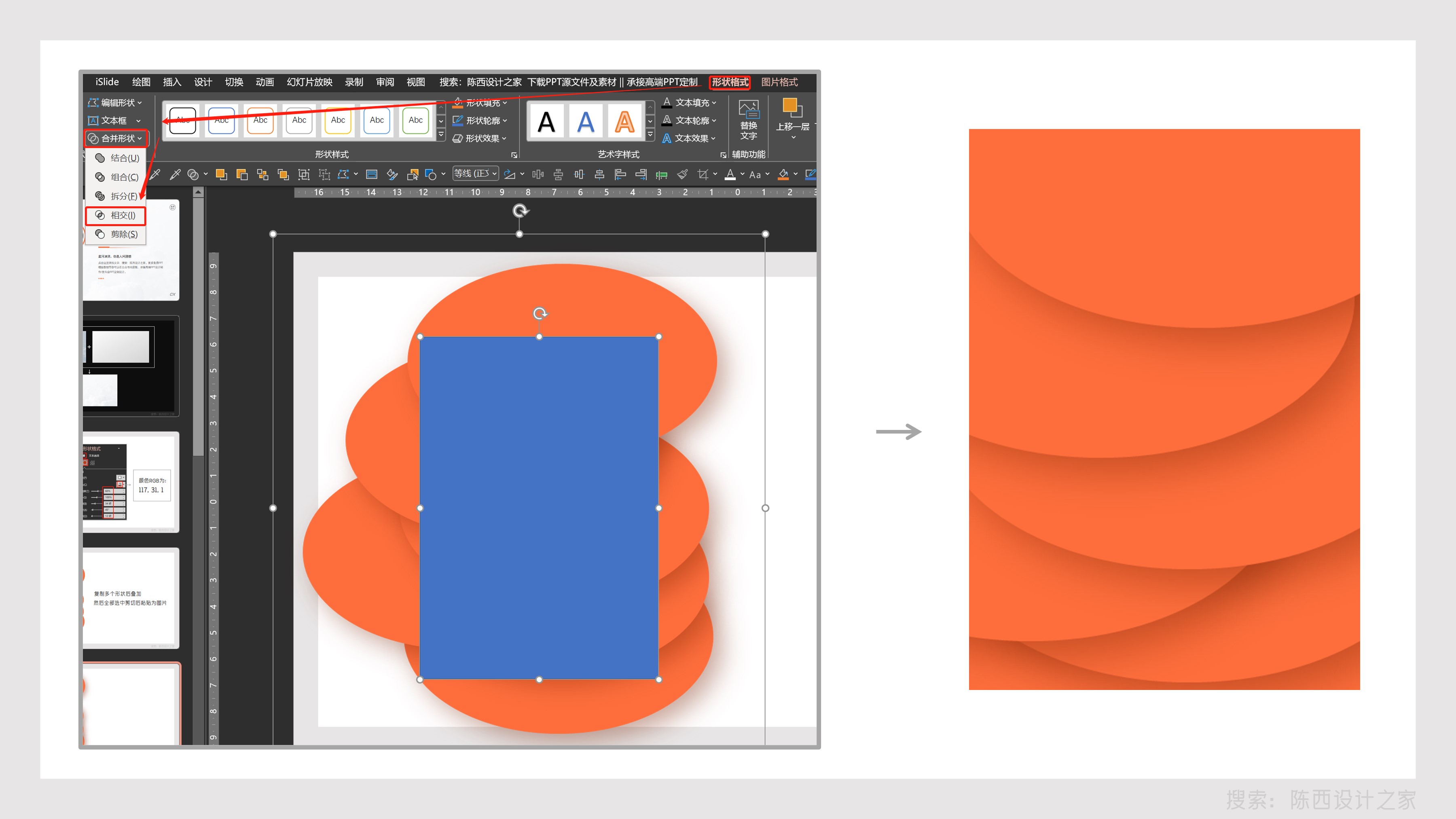Click the 上移一层 bring forward icon

[x=792, y=118]
